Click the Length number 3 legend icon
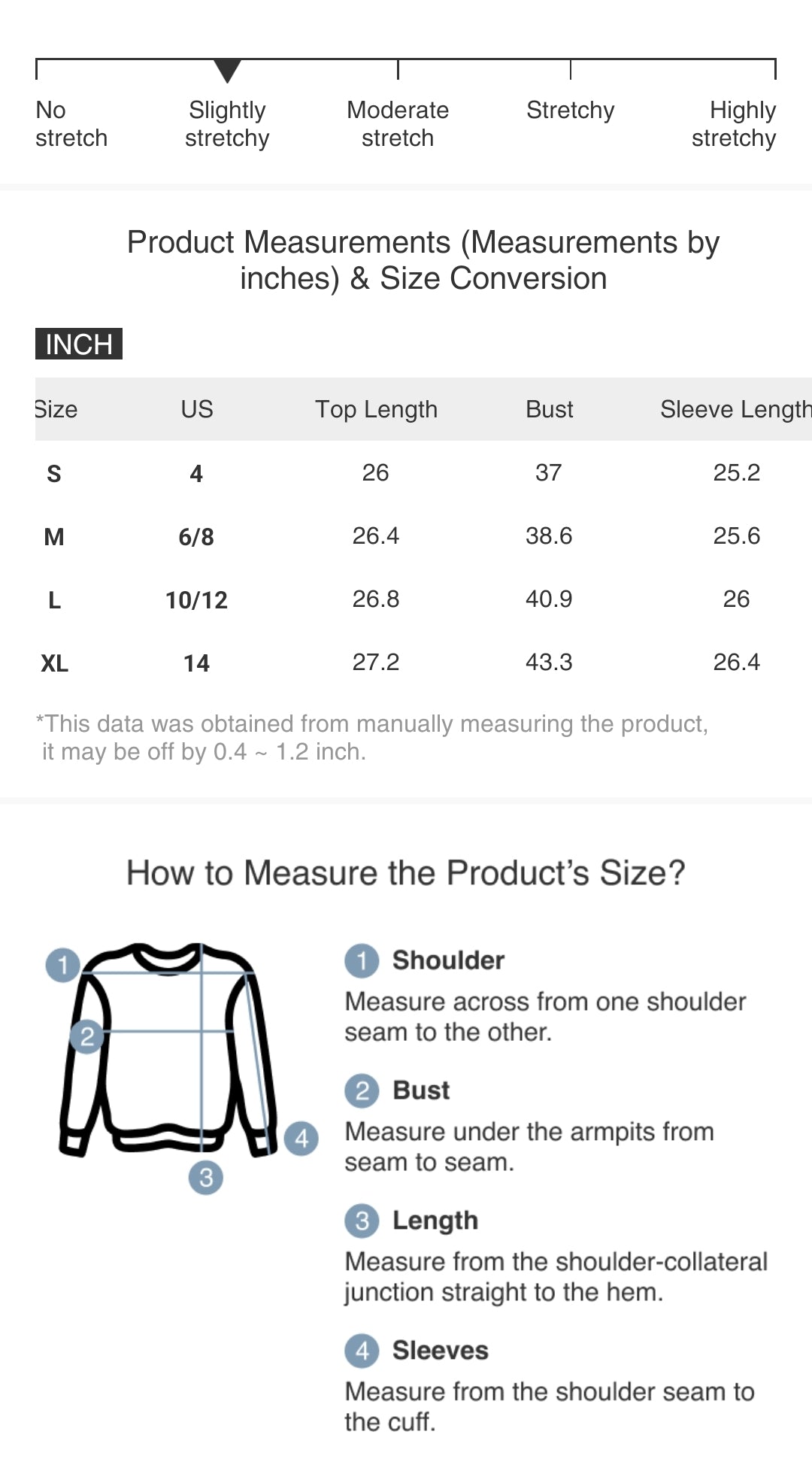 (x=362, y=1221)
